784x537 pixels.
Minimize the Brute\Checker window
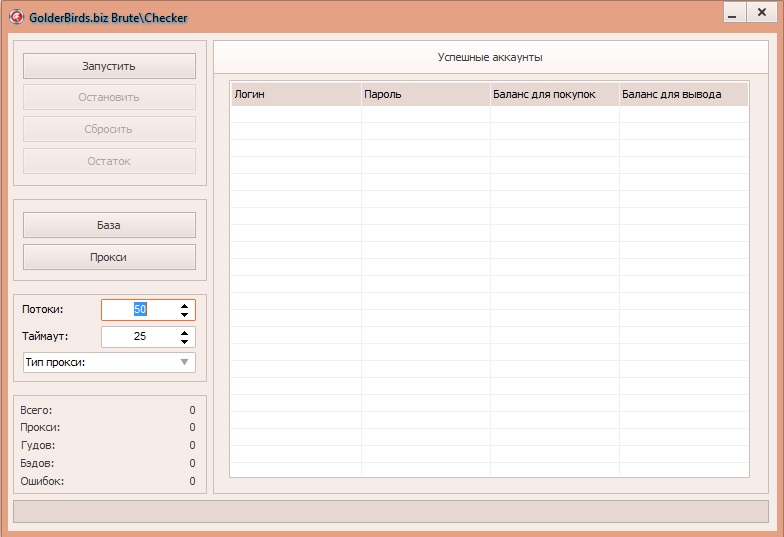734,12
